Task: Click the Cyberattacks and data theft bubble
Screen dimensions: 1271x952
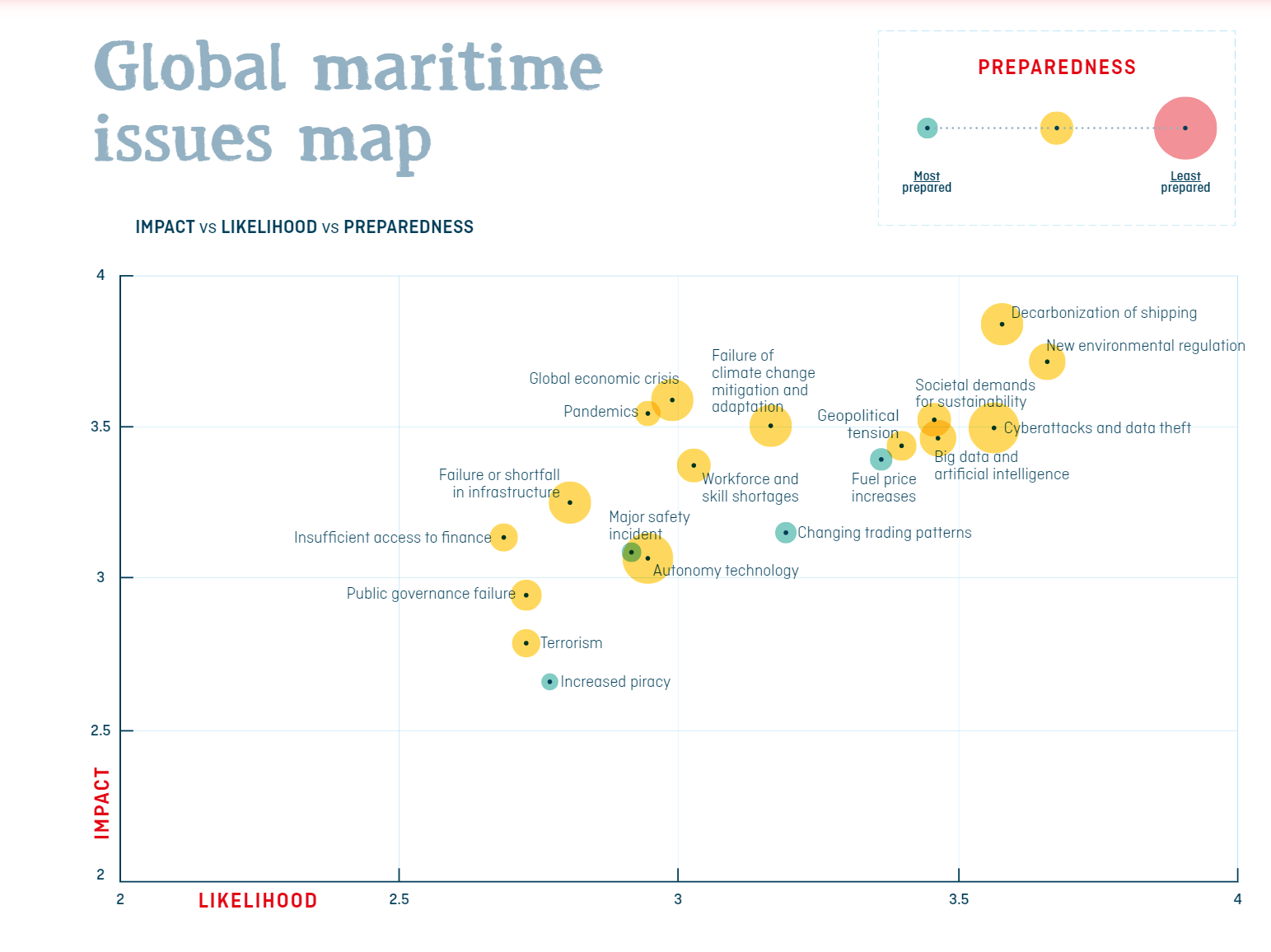Action: 993,428
